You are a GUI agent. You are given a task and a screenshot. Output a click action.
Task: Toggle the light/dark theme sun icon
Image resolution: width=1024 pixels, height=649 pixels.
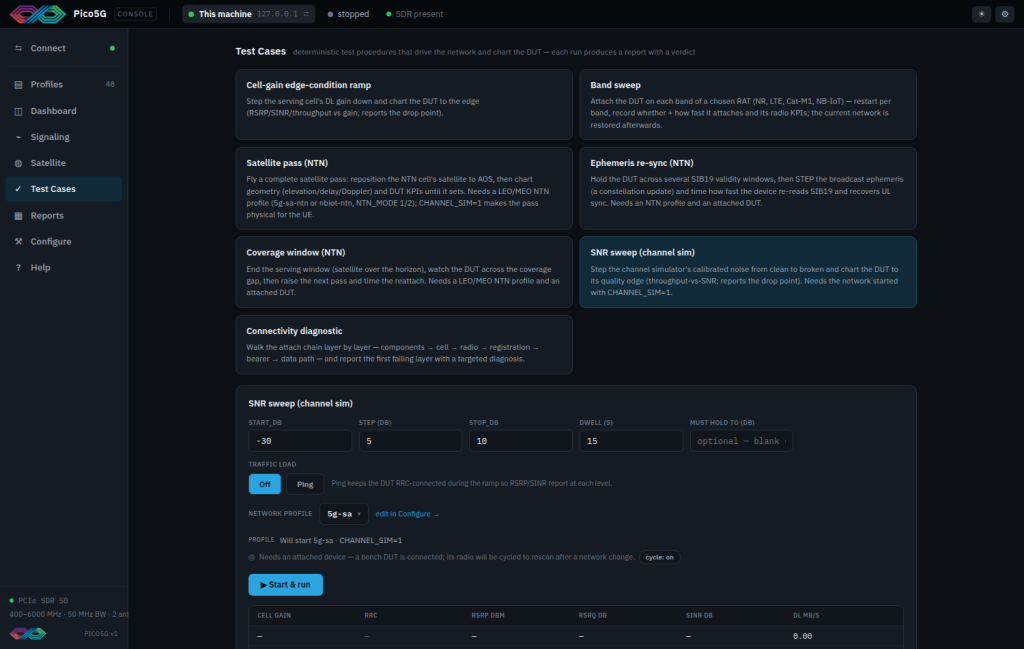pos(981,14)
